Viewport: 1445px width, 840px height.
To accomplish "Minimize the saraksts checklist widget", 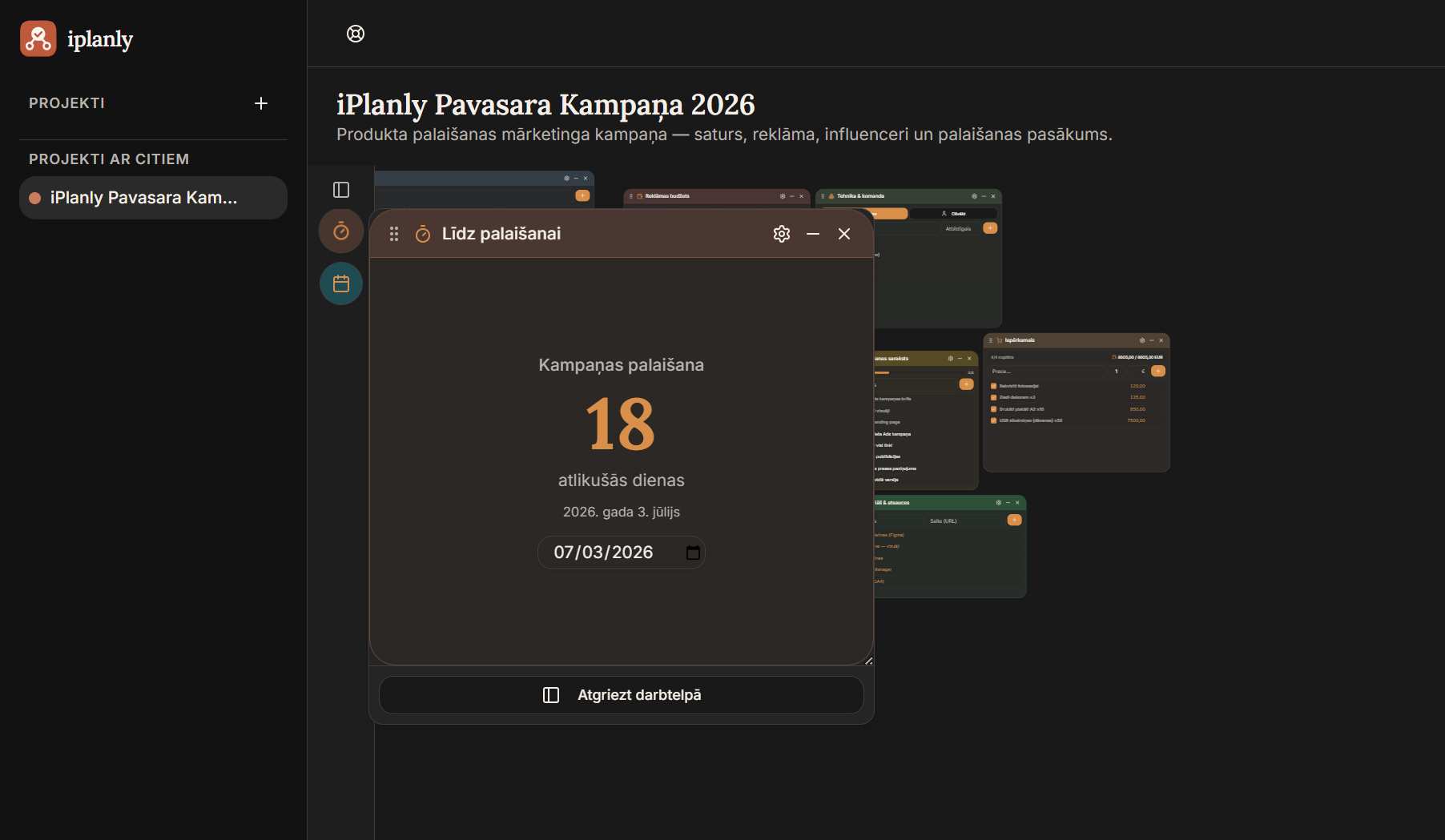I will 960,359.
